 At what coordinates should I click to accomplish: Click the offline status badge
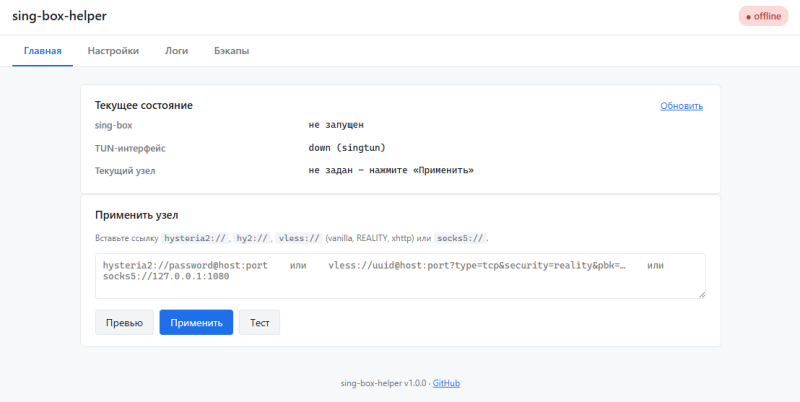click(x=763, y=16)
